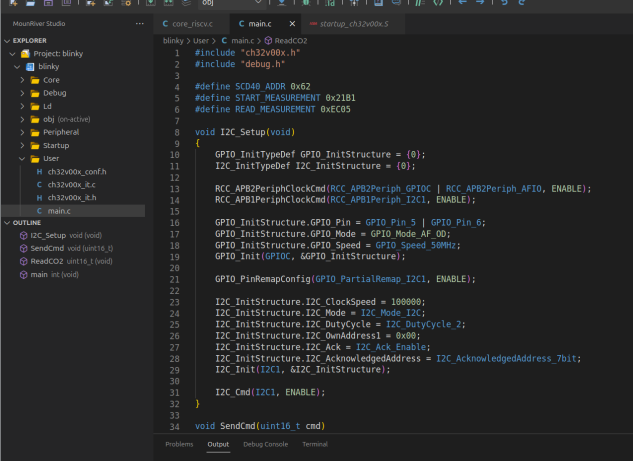Expand the Core folder
The height and width of the screenshot is (461, 633).
51,80
